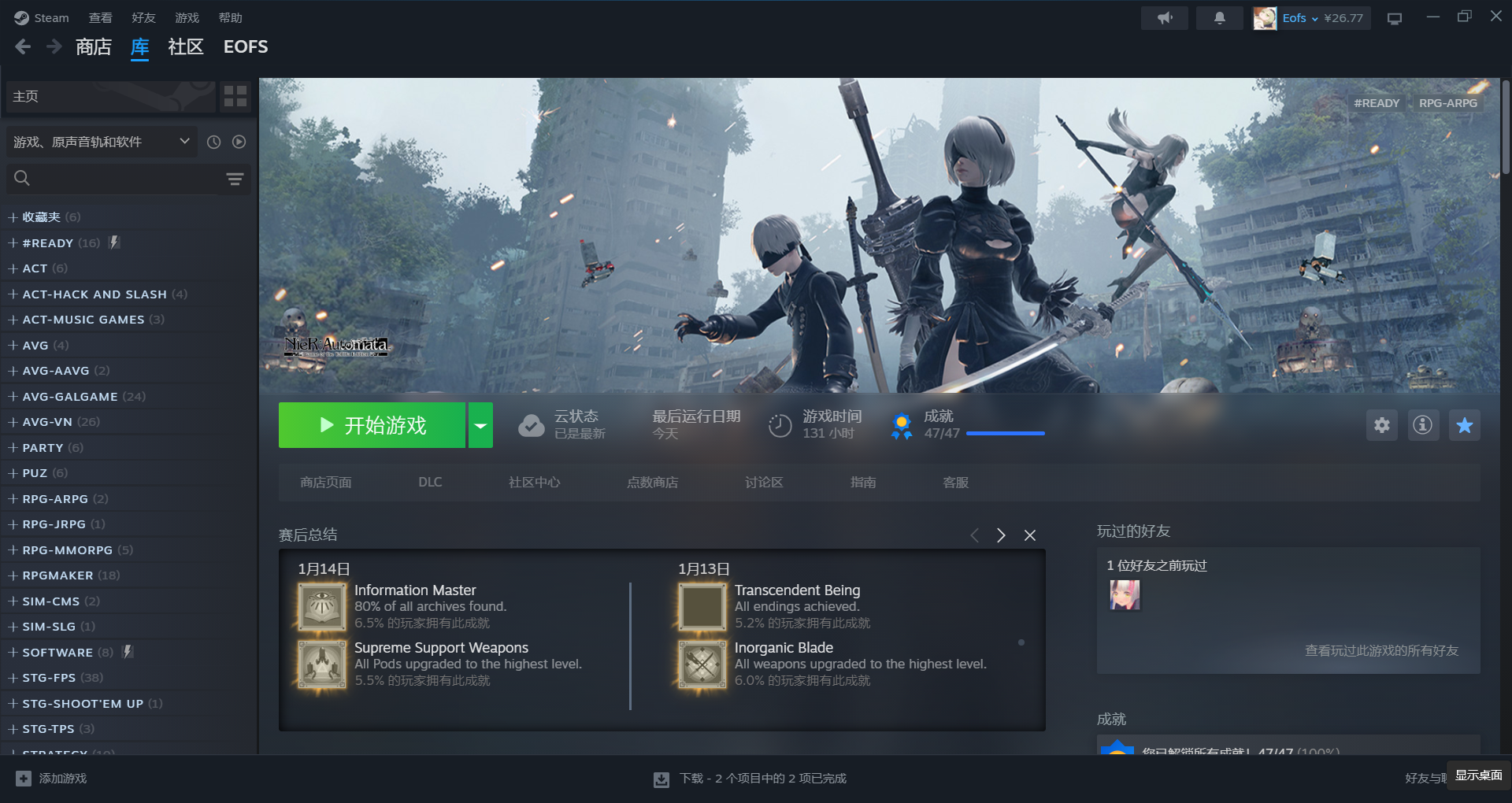Open the 帮助 menu
The image size is (1512, 803).
click(230, 17)
